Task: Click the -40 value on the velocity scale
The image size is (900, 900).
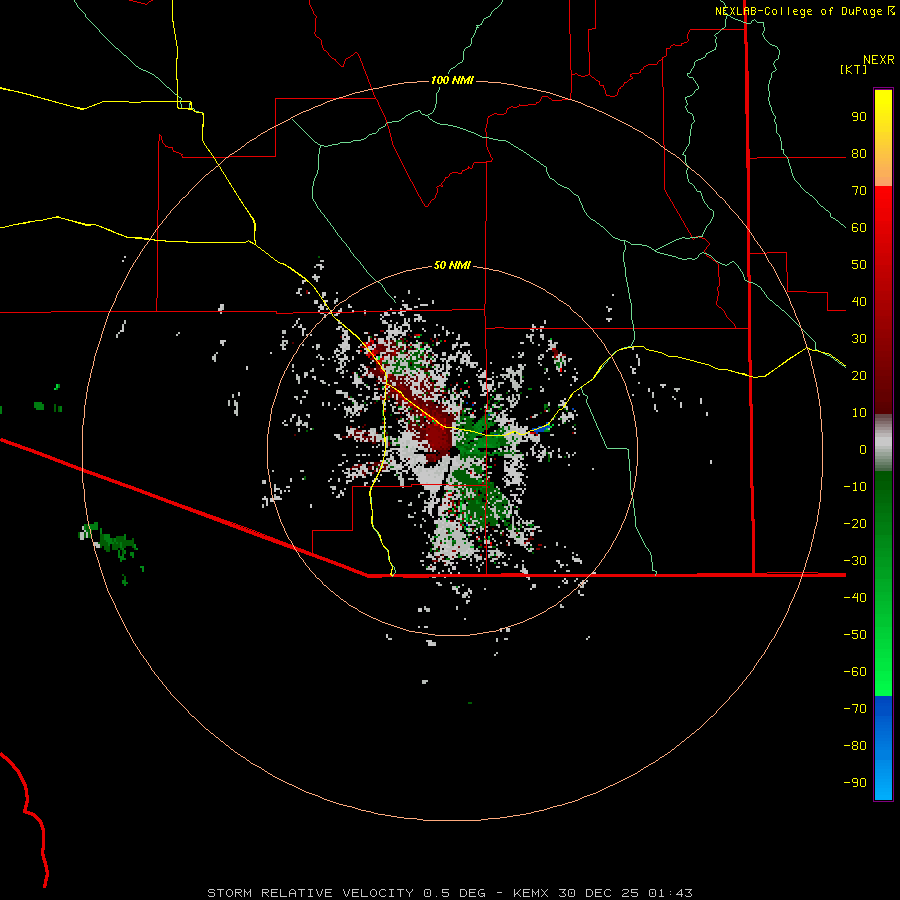Action: tap(855, 598)
